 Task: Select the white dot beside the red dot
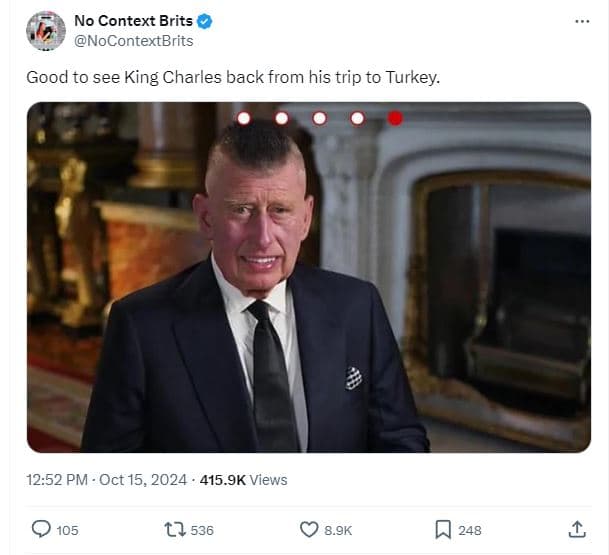pyautogui.click(x=357, y=118)
